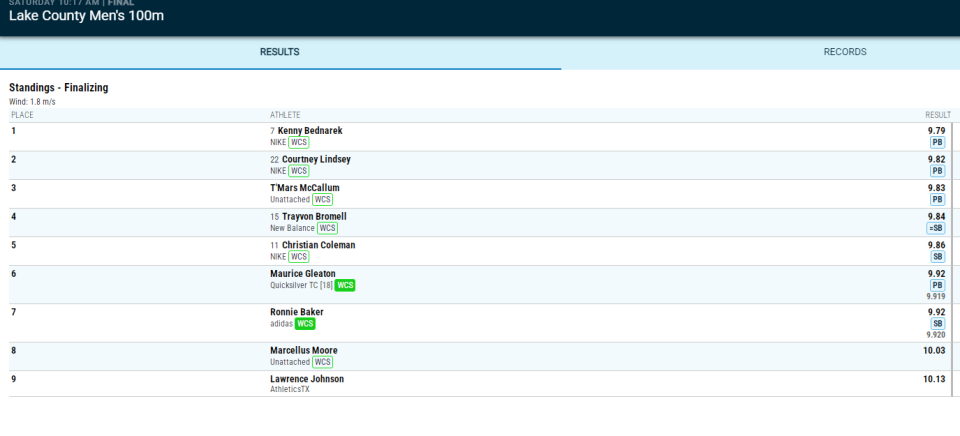Click Lawrence Johnson athlete name
This screenshot has width=960, height=436.
tap(307, 379)
